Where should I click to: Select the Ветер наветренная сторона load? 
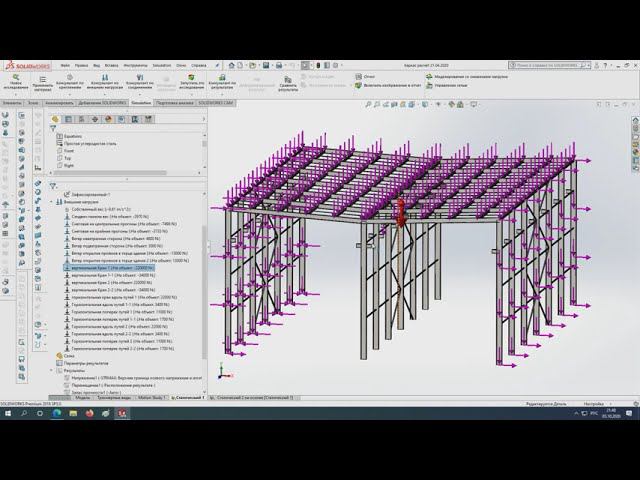112,239
